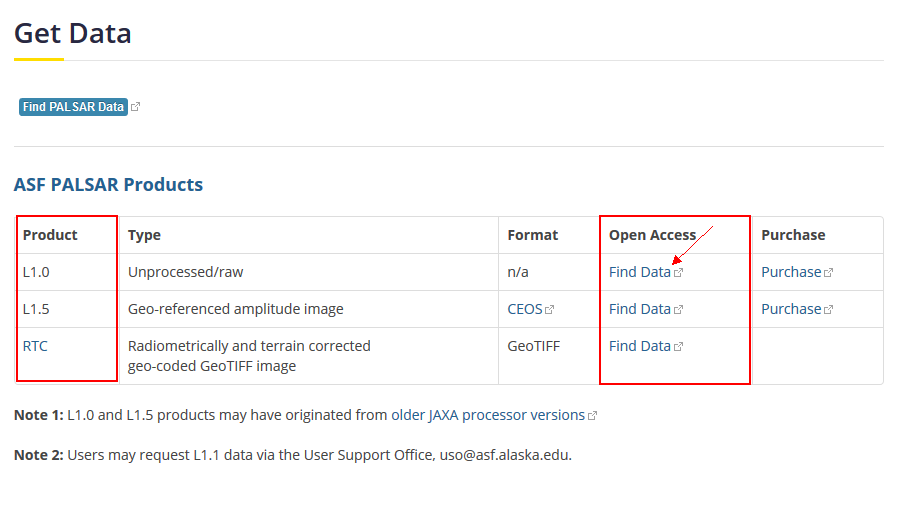Click external-link icon after L1.5 Find Data
Viewport: 901px width, 505px height.
(679, 310)
